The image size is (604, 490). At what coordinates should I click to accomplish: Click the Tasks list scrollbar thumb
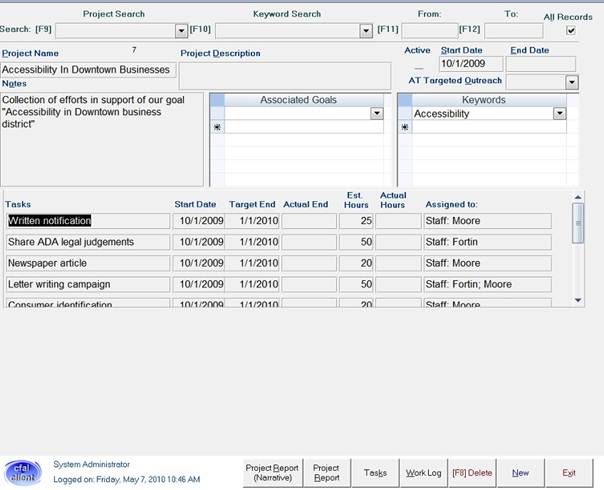578,223
